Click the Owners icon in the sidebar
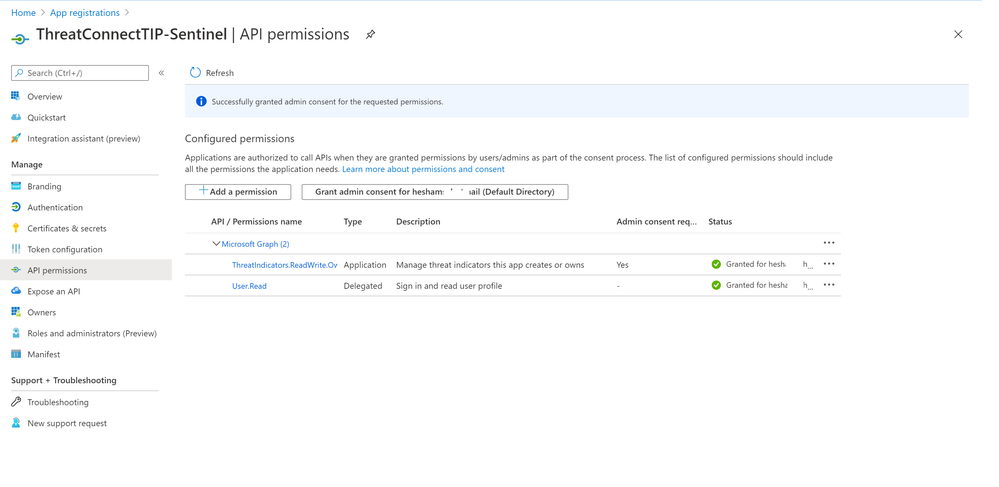Screen dimensions: 999x487 click(16, 312)
